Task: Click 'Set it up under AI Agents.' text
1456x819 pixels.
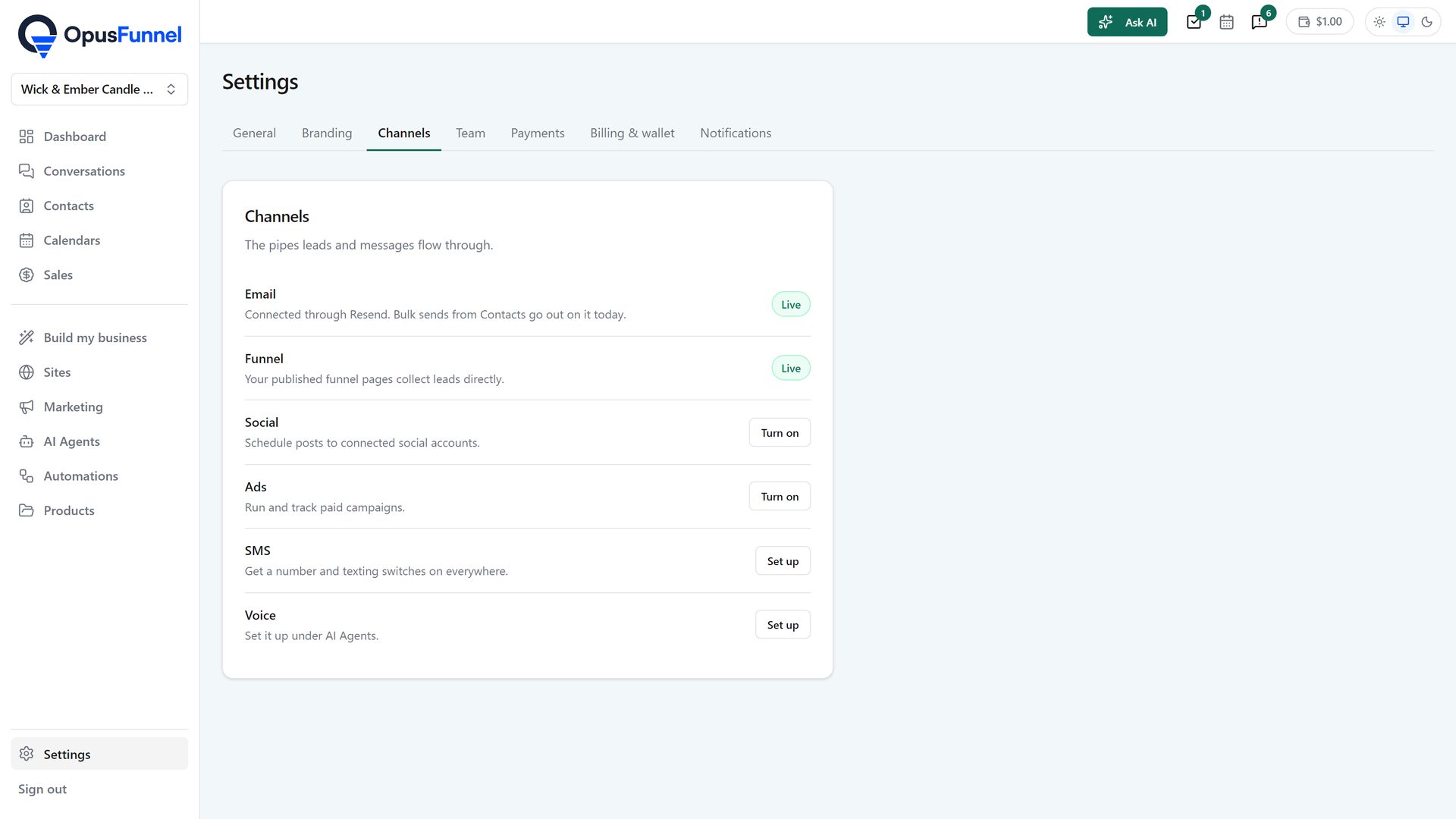Action: (312, 636)
